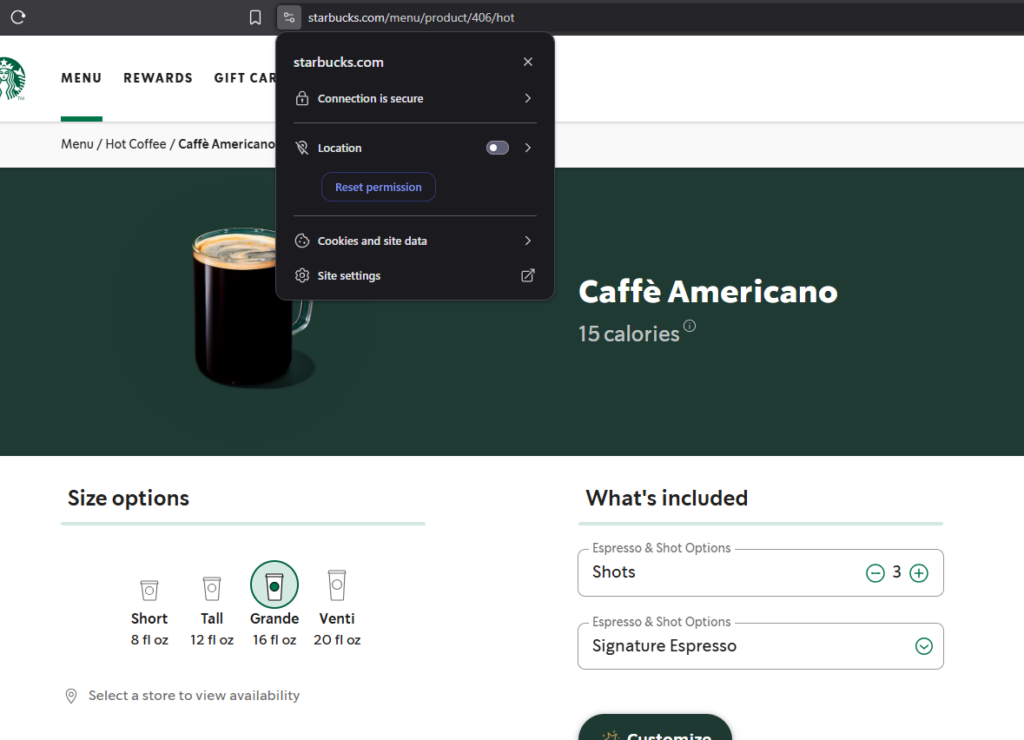
Task: Increase shots with the plus icon
Action: 919,573
